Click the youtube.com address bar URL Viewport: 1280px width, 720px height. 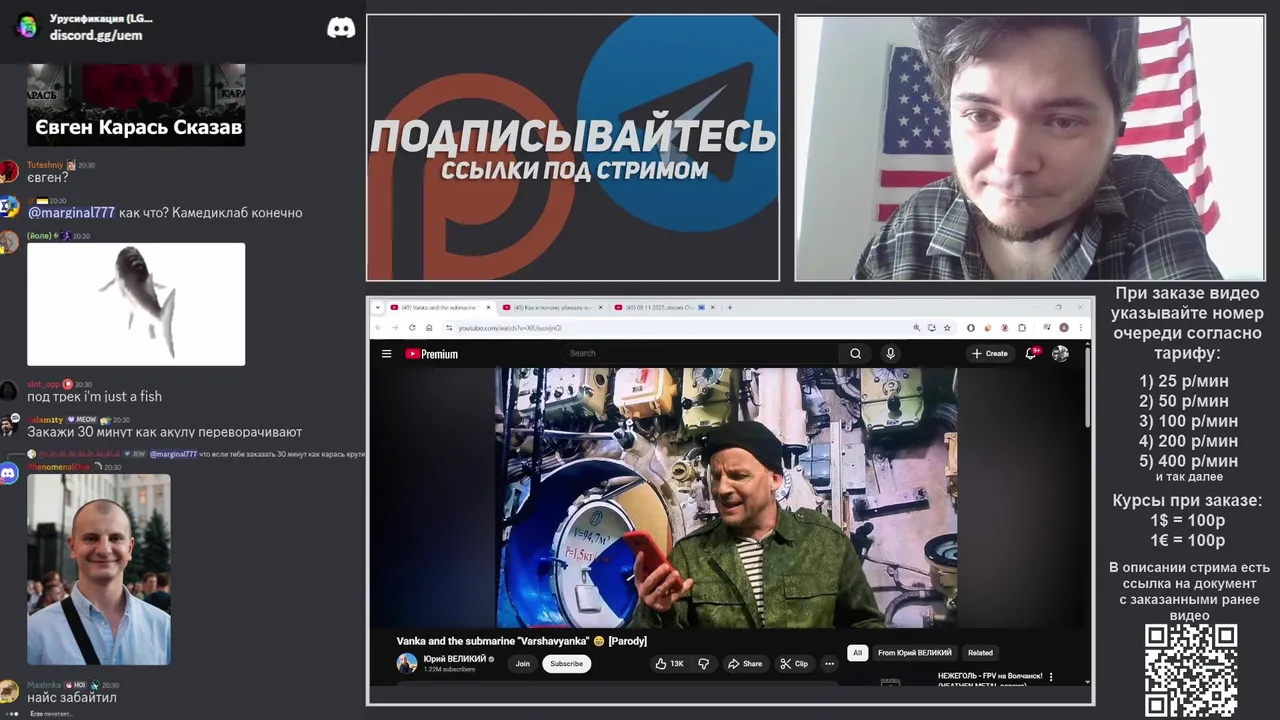tap(510, 328)
